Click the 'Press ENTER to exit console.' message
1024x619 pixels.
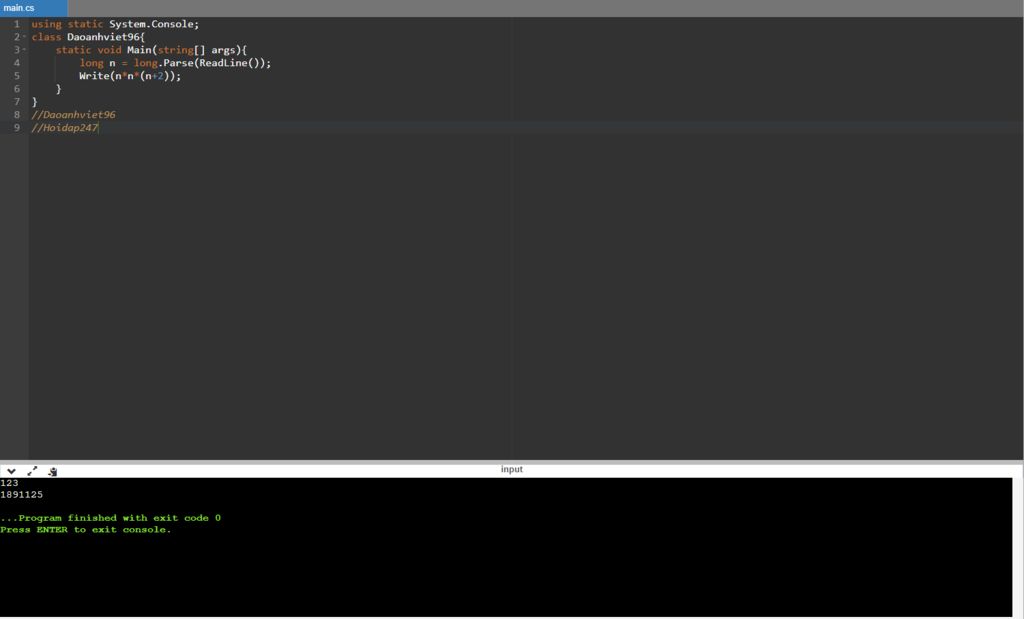(86, 530)
